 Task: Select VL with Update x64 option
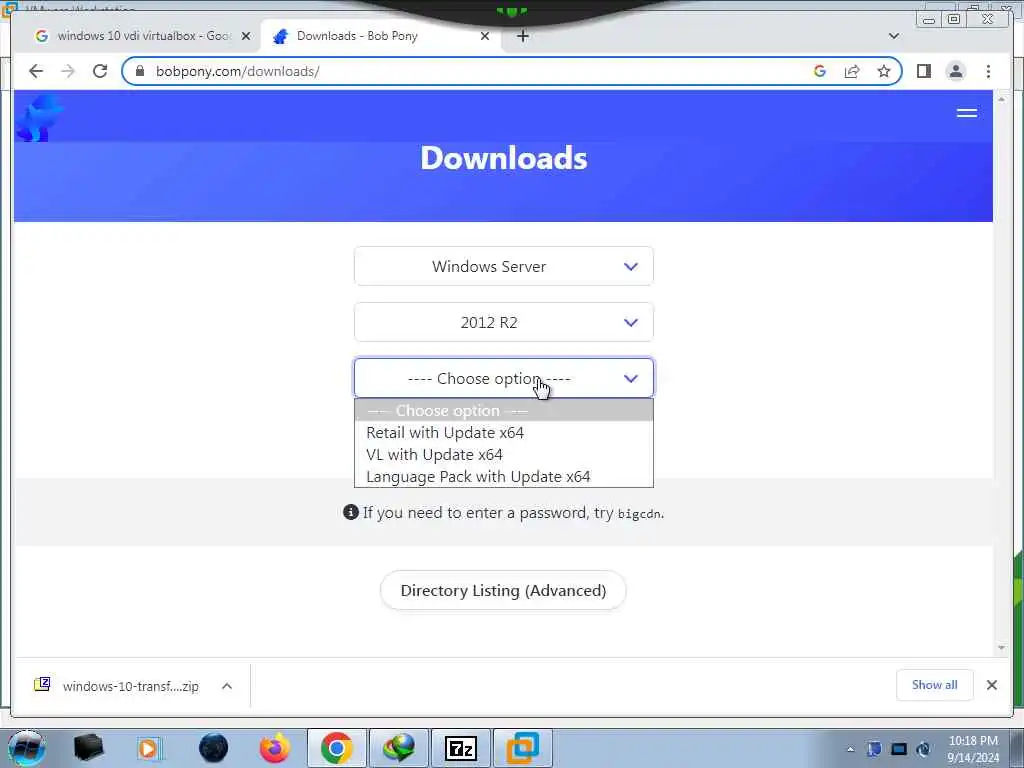(504, 455)
